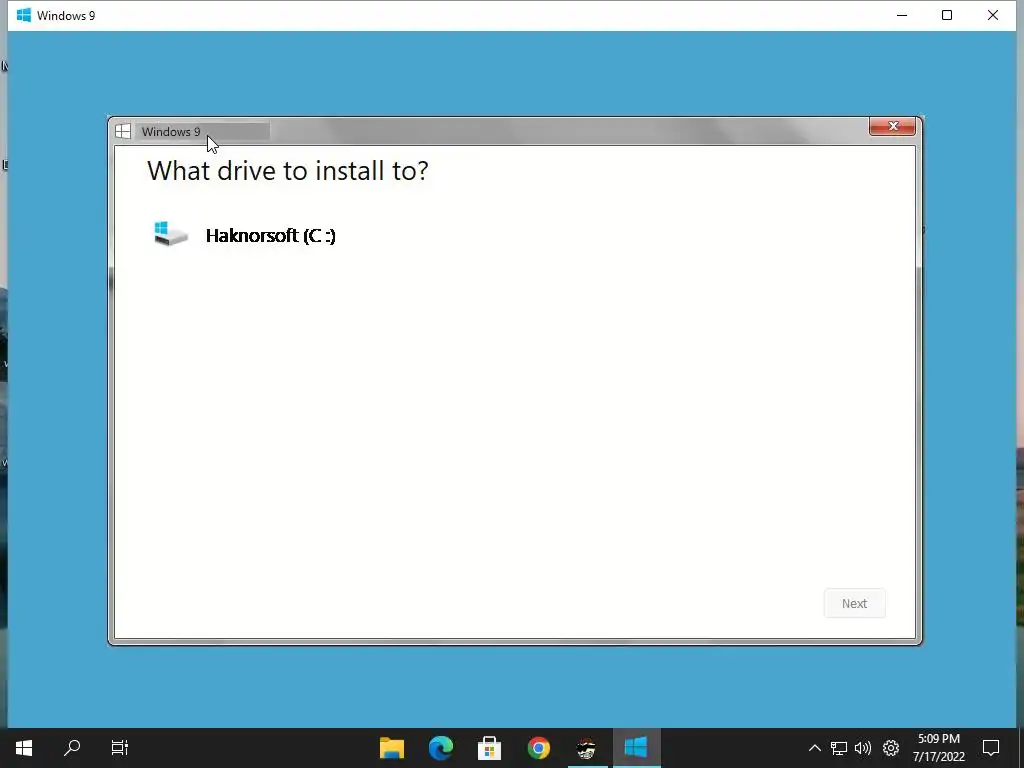Click the settings gear tray icon

pos(891,748)
